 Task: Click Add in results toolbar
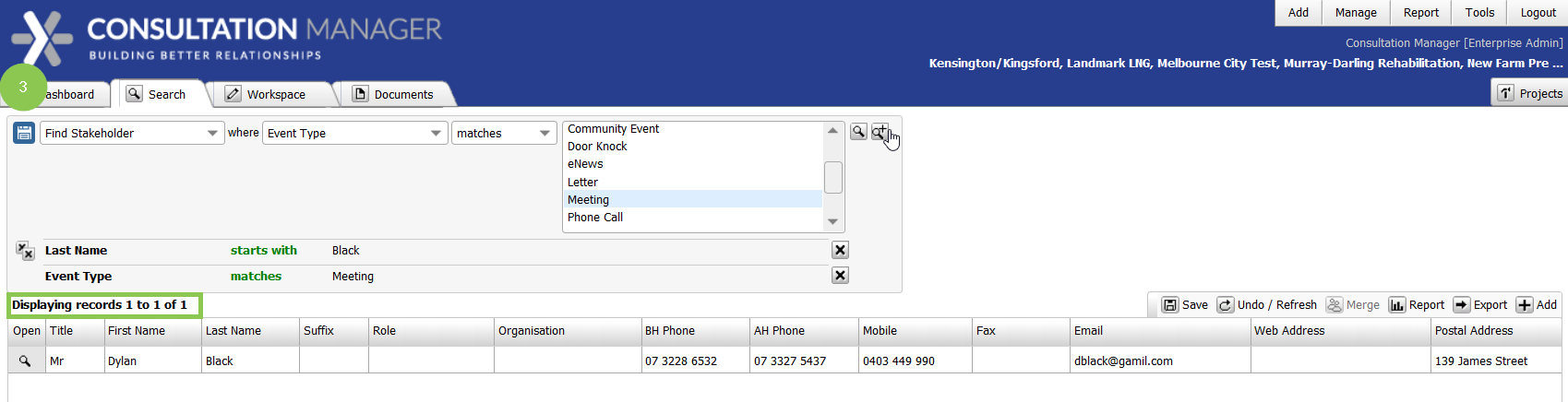(1537, 305)
